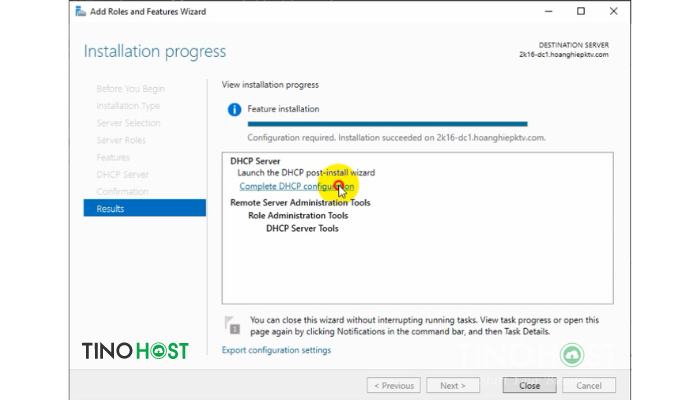The image size is (700, 400).
Task: Select the DHCP Server step in sidebar
Action: coord(122,175)
